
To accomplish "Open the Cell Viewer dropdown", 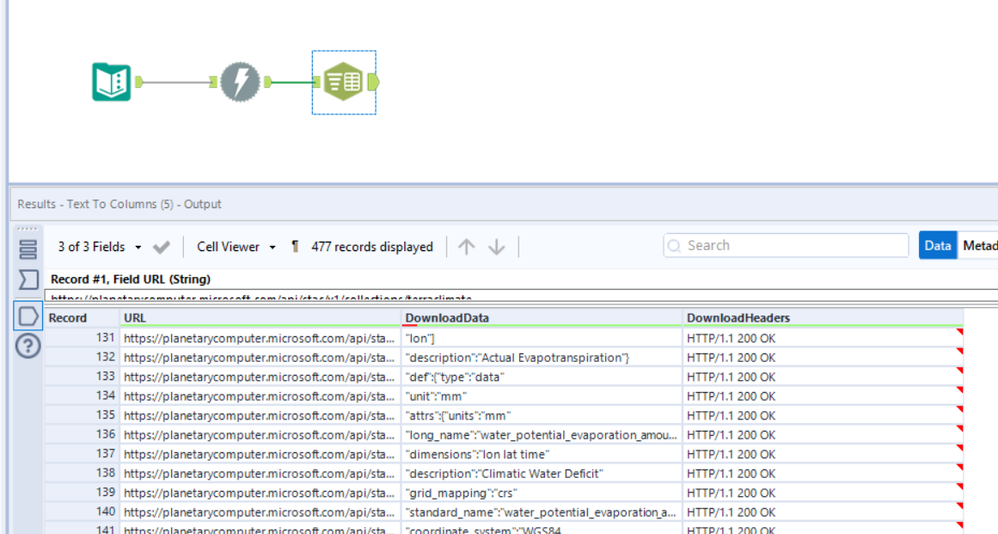I will tap(236, 247).
